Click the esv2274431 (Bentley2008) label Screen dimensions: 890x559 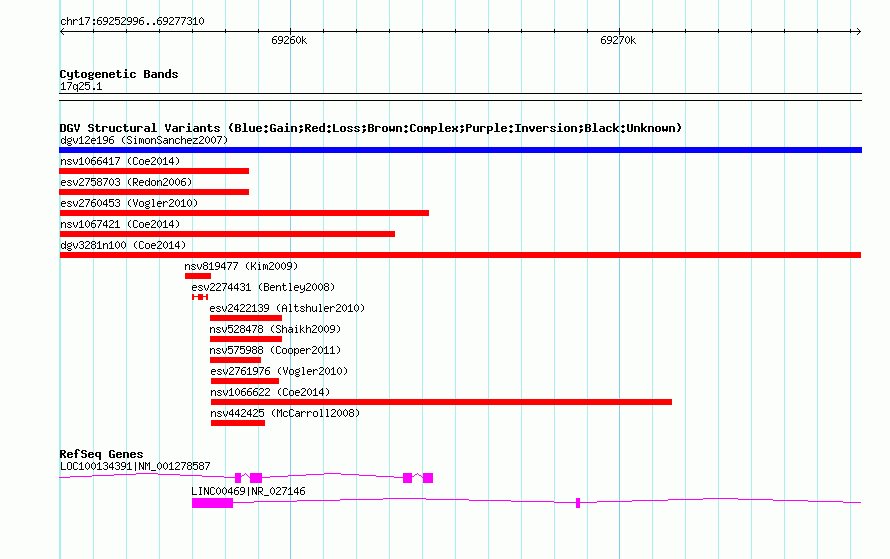click(263, 287)
